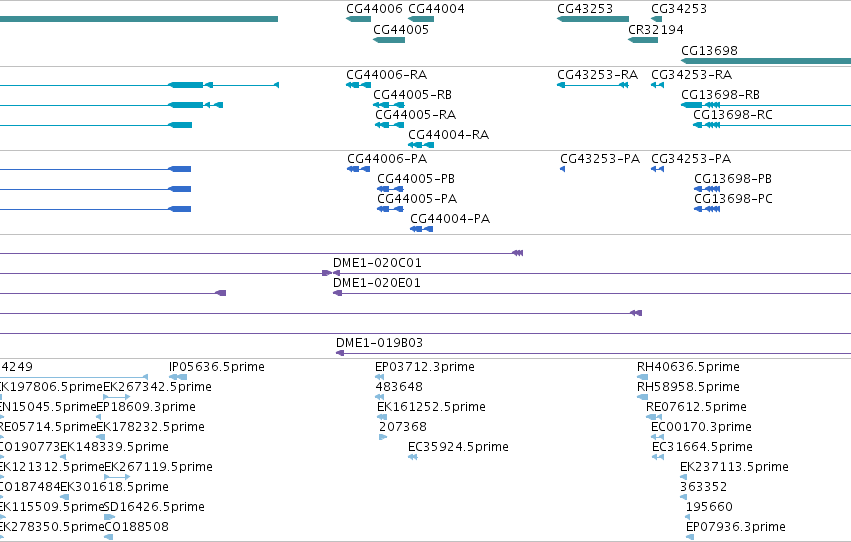Select the EC35924.5prime EST glyph

412,457
